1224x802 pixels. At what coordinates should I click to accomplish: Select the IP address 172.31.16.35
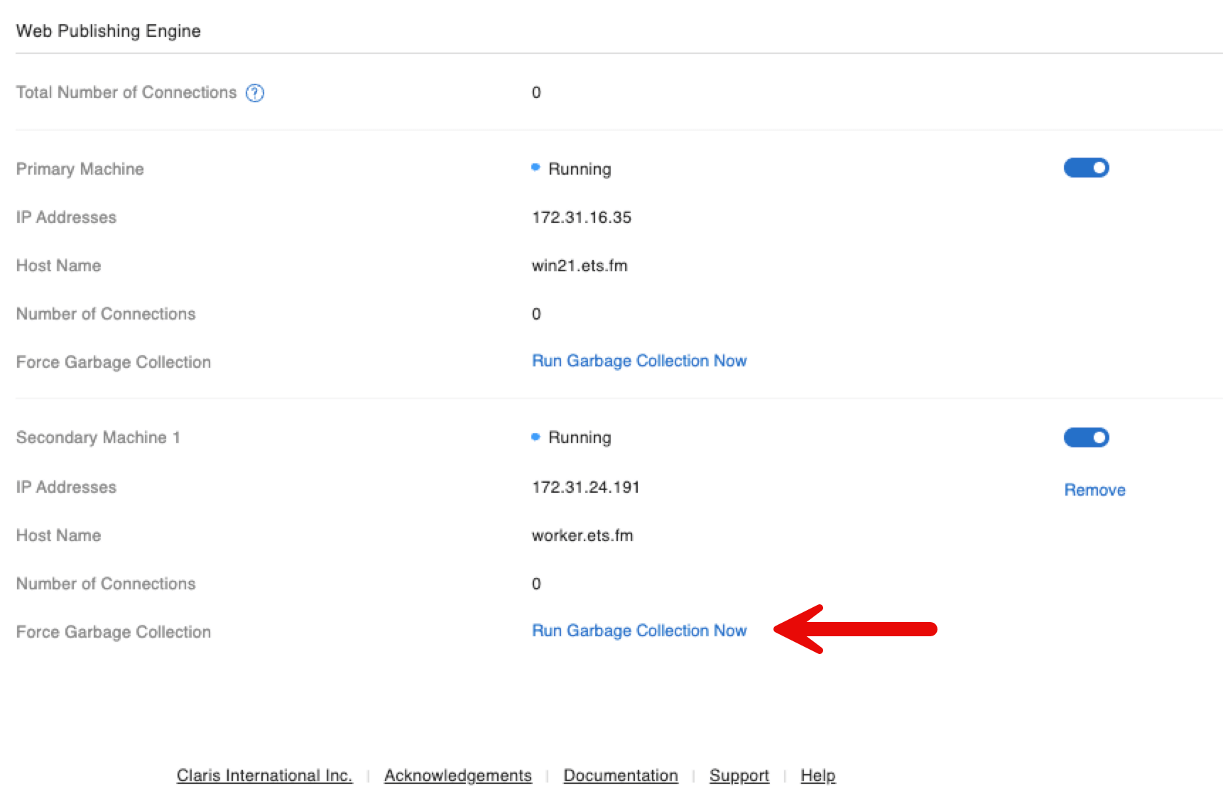(582, 217)
